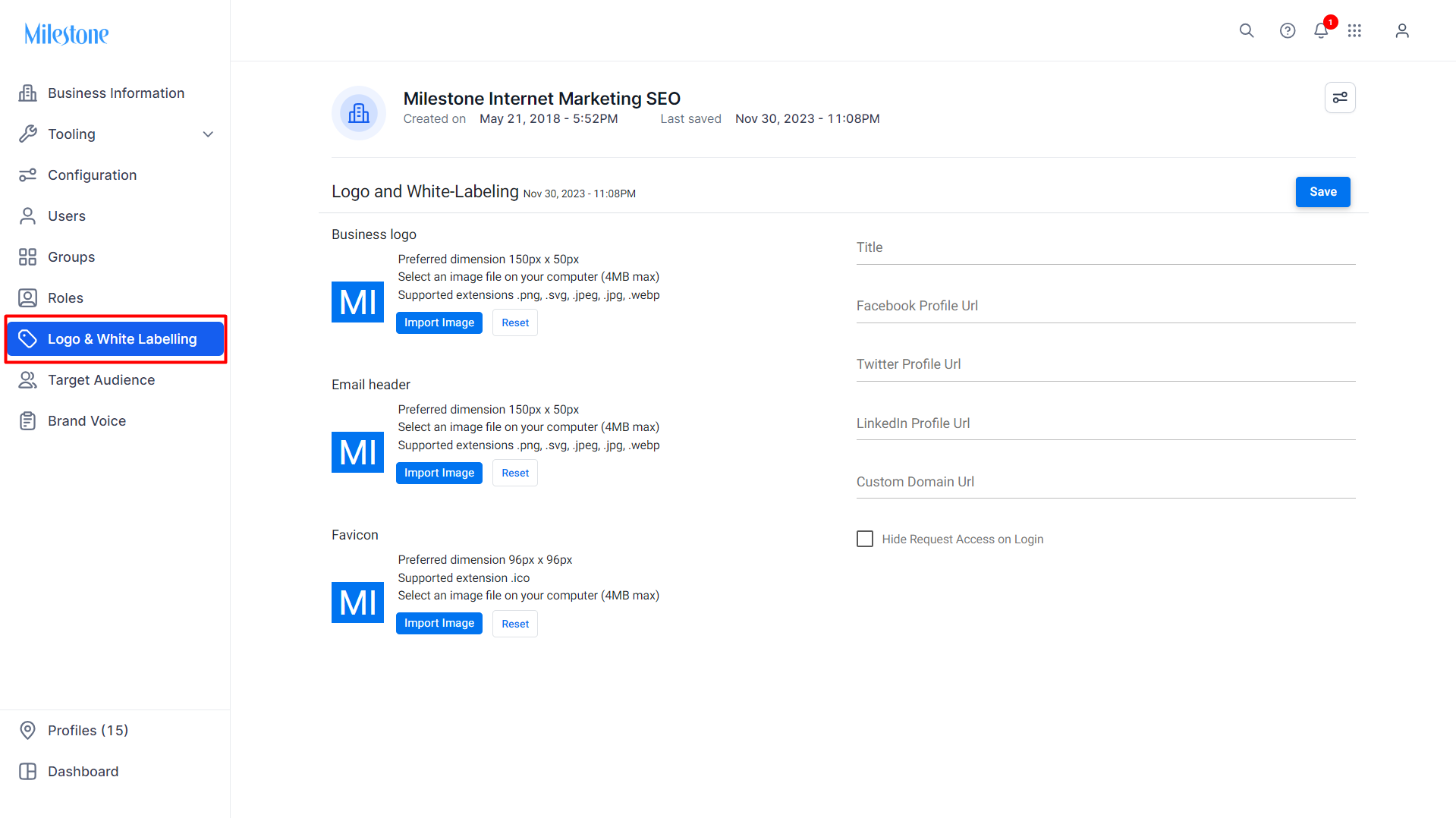The height and width of the screenshot is (818, 1456).
Task: Import Image for Business logo
Action: click(x=439, y=322)
